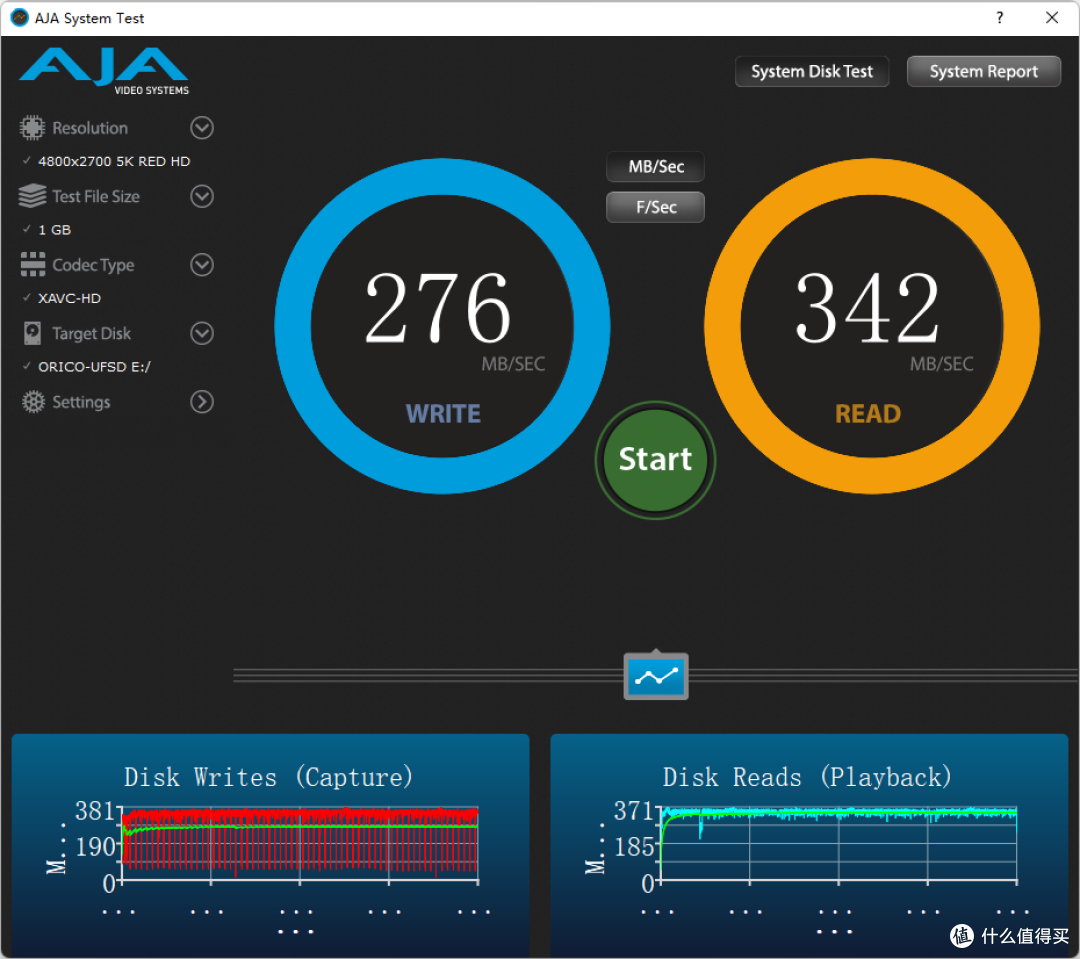The image size is (1080, 959).
Task: Click the Test File Size label
Action: (96, 196)
